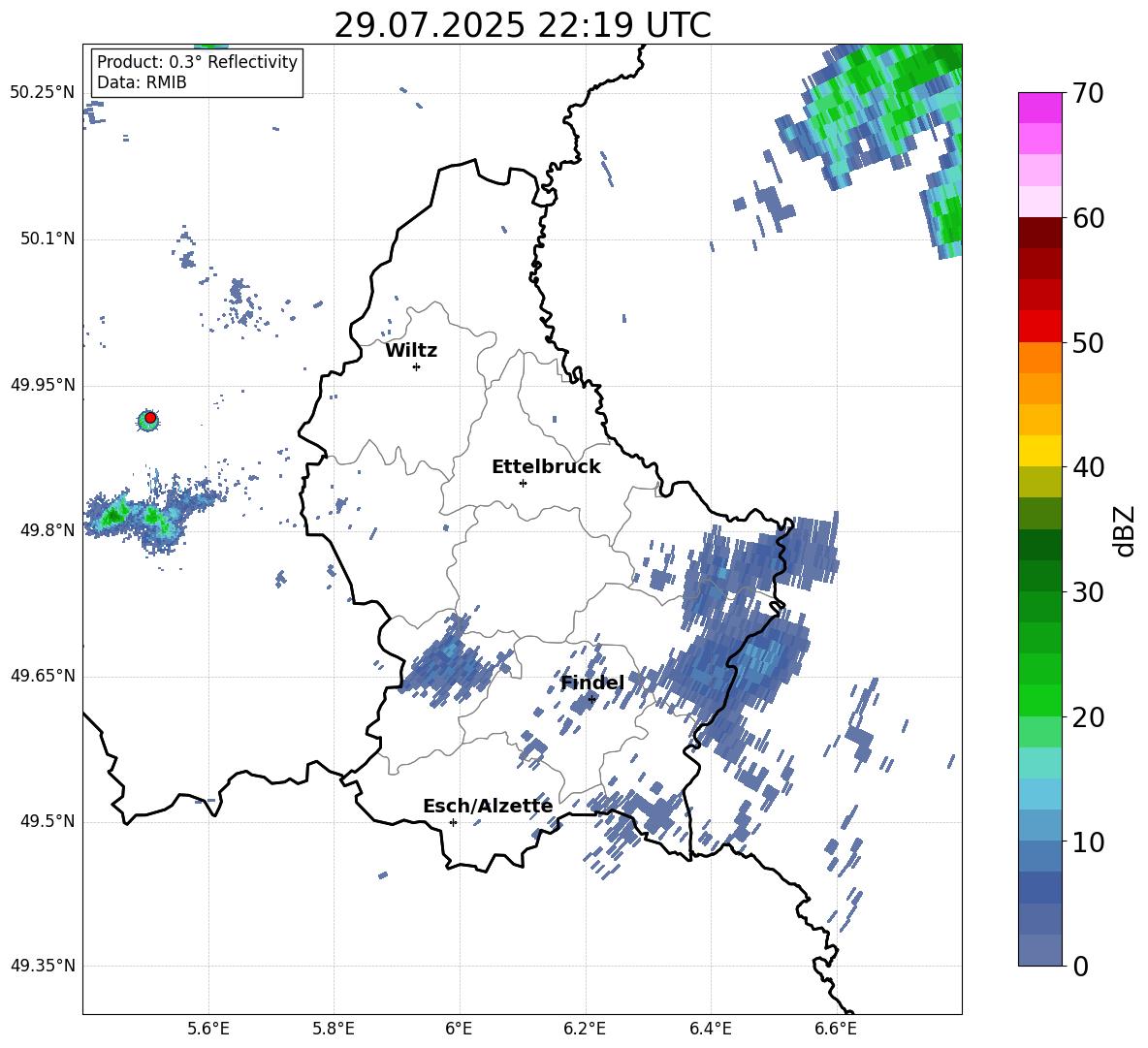Click the Findel city label
The height and width of the screenshot is (1048, 1148).
tap(592, 683)
